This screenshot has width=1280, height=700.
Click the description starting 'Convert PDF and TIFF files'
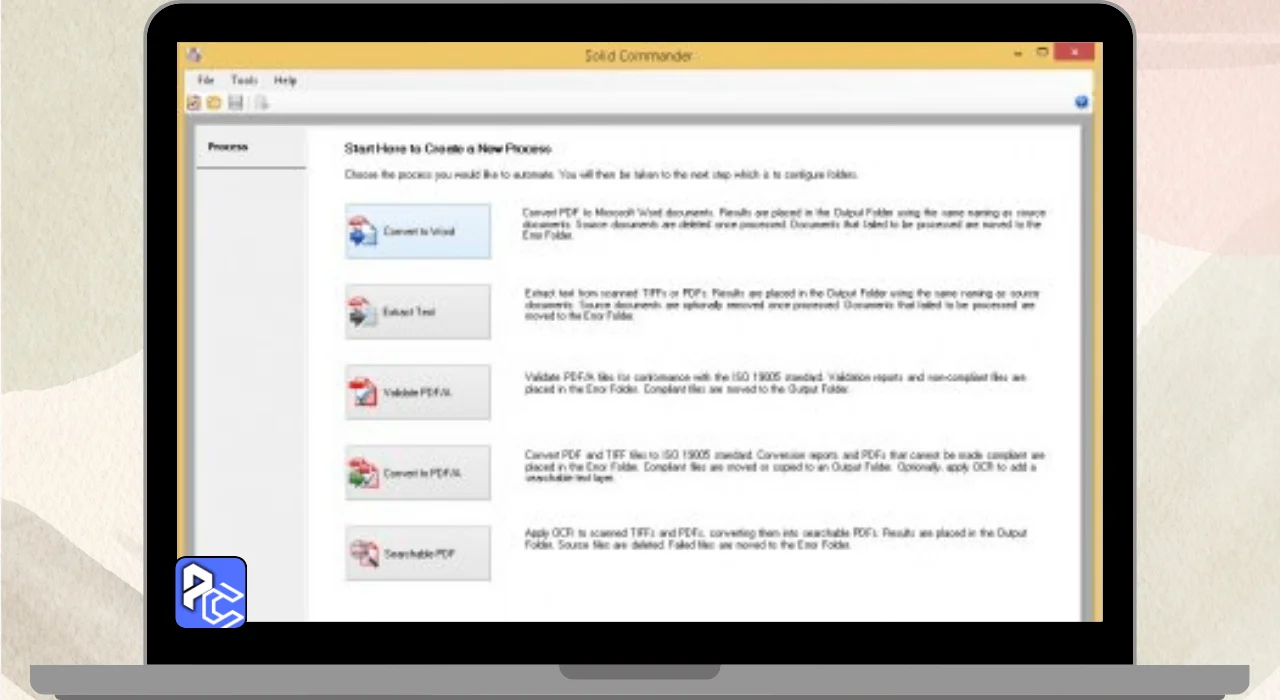pos(785,466)
